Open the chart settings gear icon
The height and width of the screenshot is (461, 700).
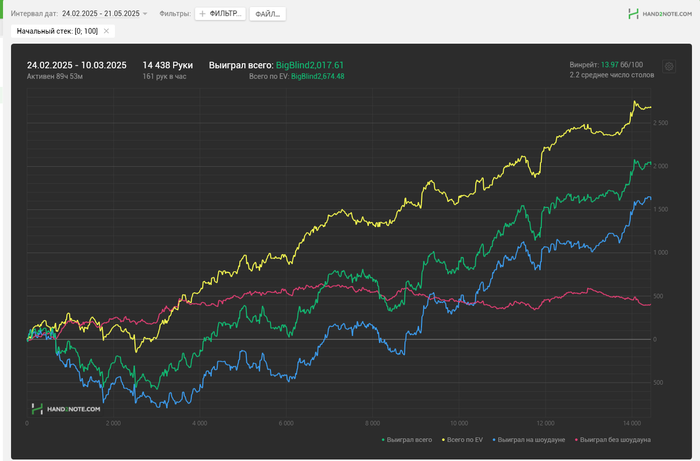click(669, 66)
